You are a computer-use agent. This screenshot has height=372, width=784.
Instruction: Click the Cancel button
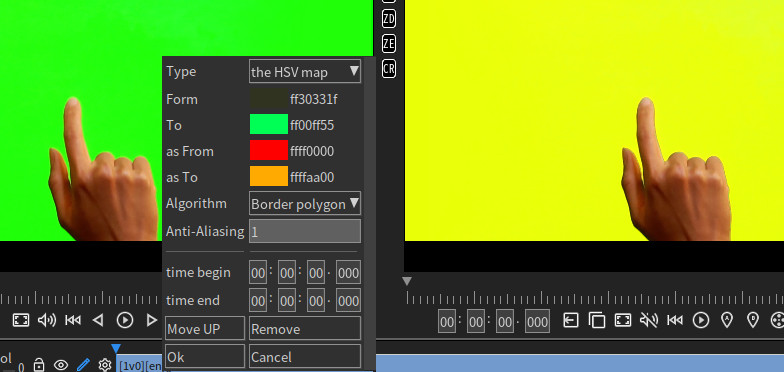click(x=305, y=356)
